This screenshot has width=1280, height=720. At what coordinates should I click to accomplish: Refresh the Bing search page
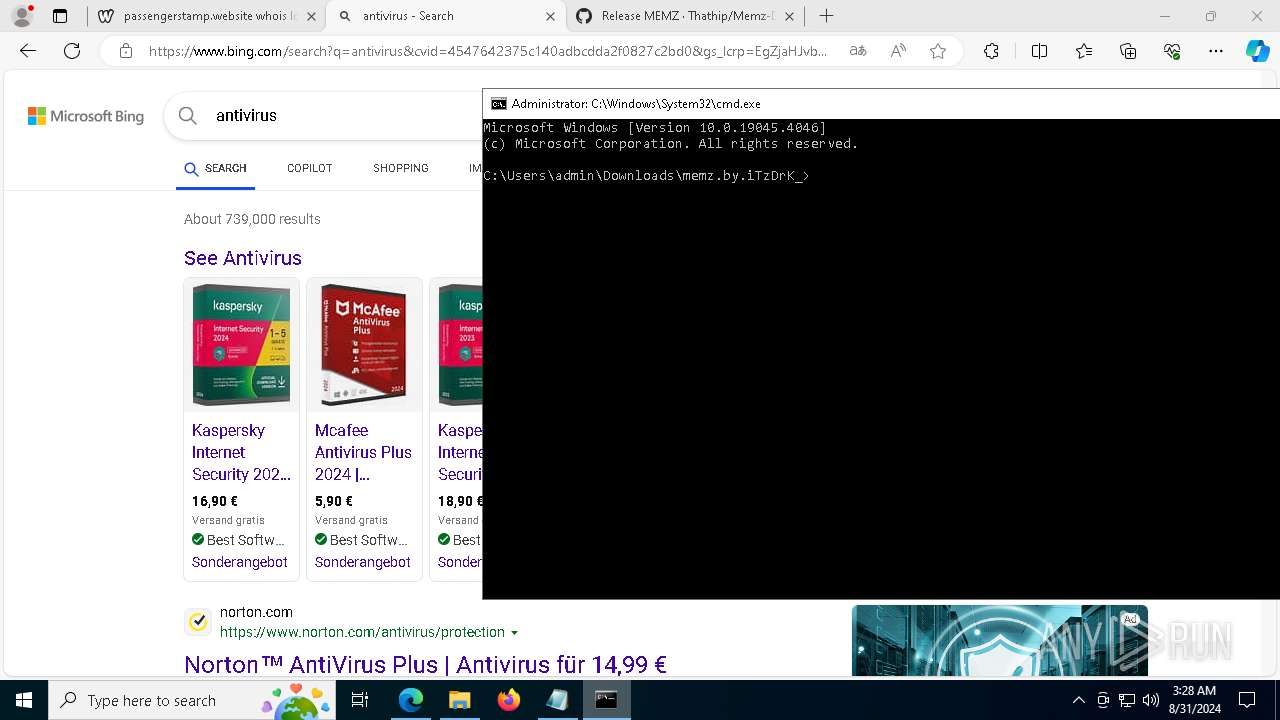pyautogui.click(x=72, y=52)
